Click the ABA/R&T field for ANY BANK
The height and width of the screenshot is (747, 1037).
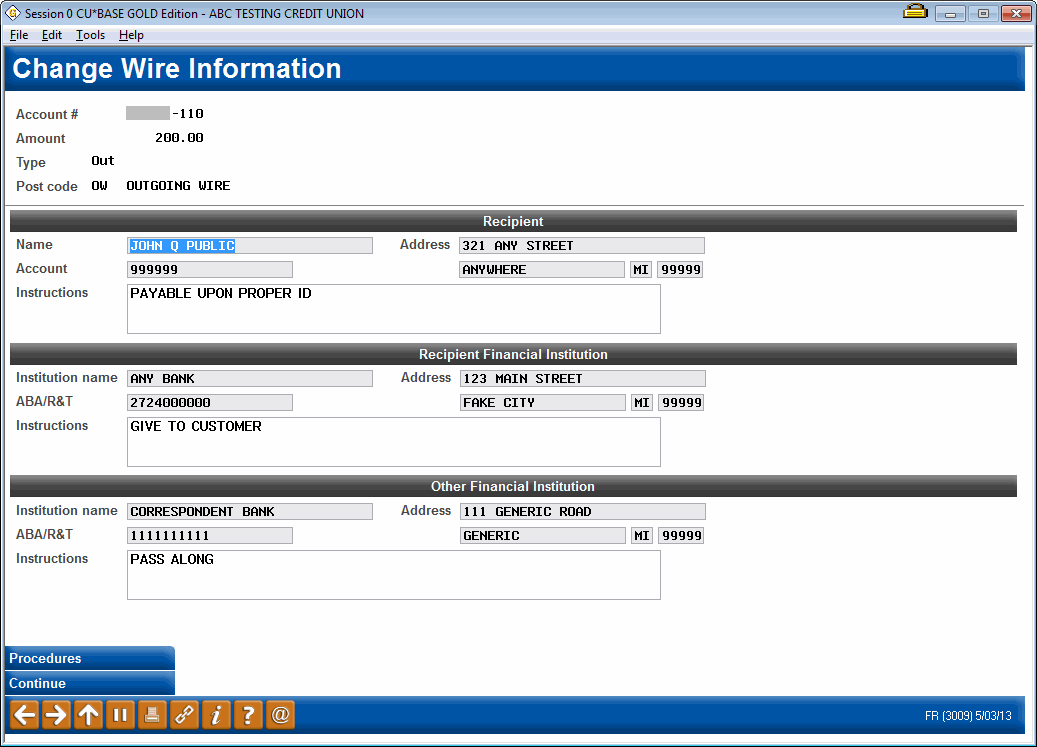tap(209, 402)
